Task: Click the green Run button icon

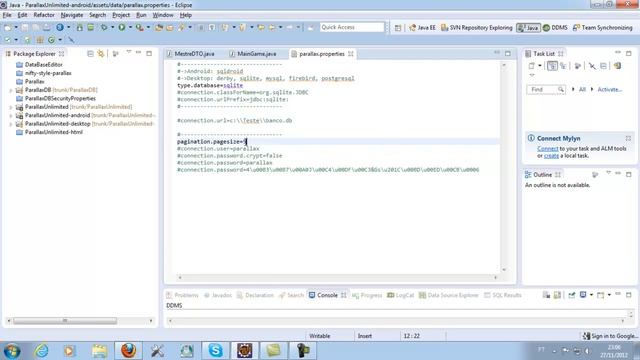Action: 122,28
